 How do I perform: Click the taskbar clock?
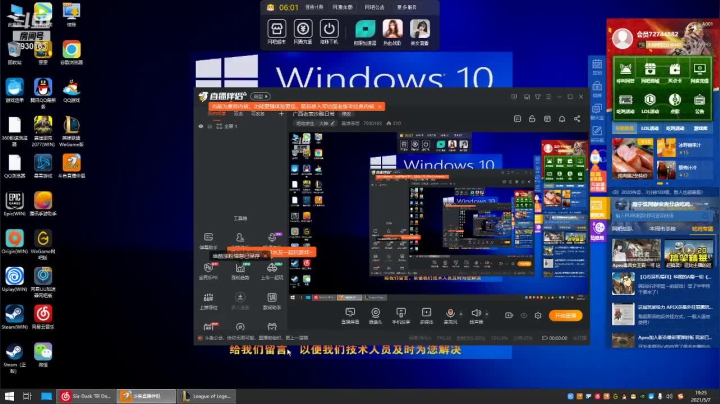click(x=701, y=396)
